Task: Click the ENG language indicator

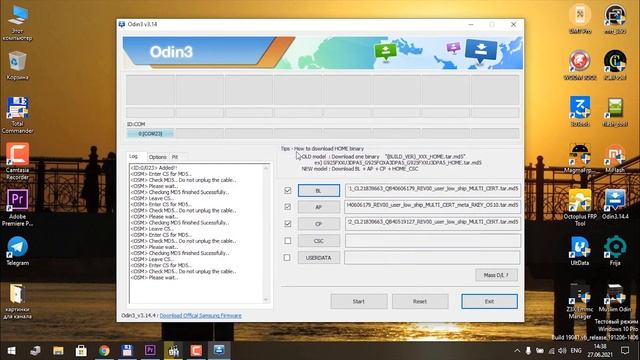Action: click(576, 351)
